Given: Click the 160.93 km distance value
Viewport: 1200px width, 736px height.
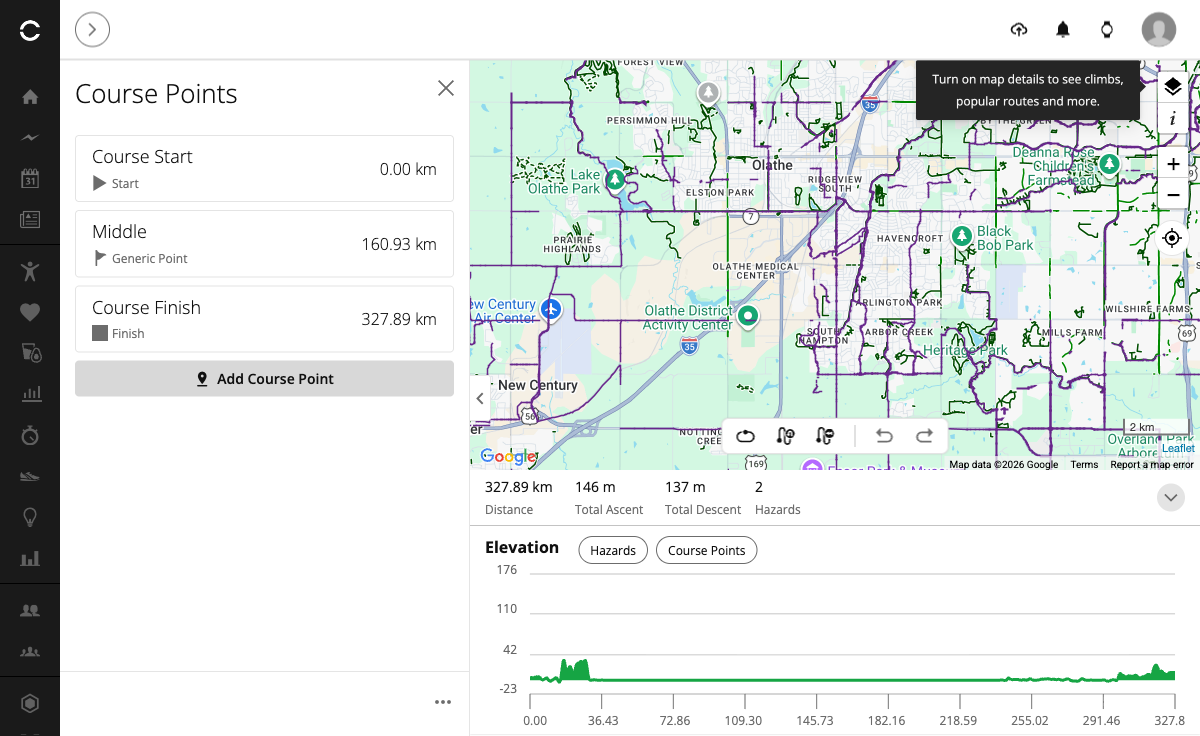Looking at the screenshot, I should pyautogui.click(x=399, y=244).
